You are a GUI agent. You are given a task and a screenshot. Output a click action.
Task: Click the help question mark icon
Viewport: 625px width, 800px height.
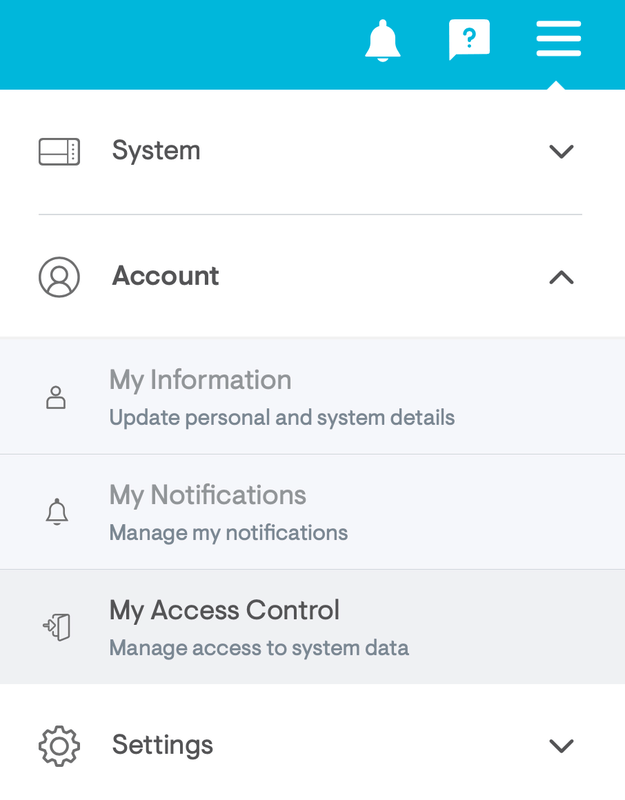click(x=469, y=41)
